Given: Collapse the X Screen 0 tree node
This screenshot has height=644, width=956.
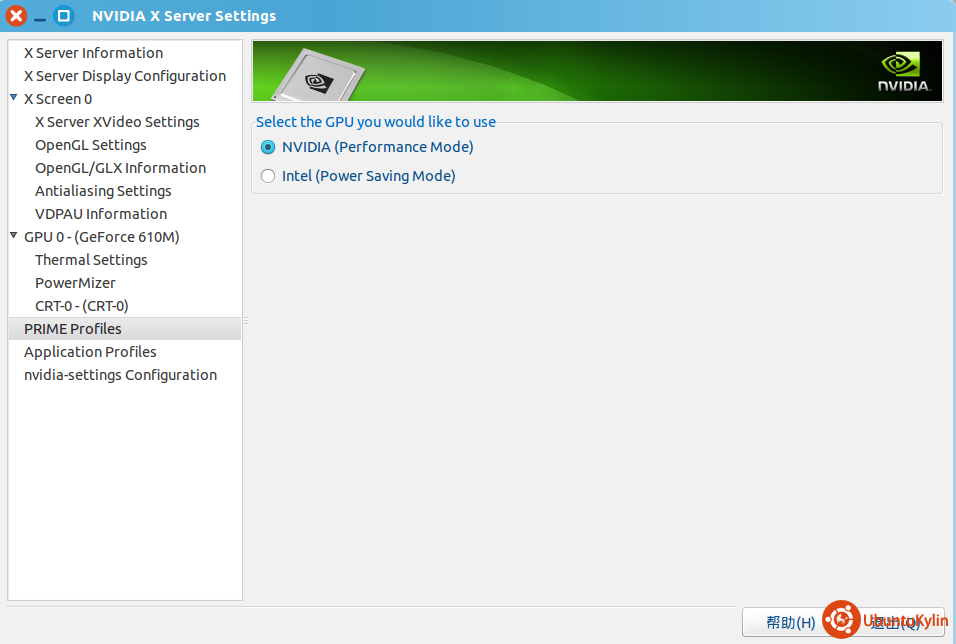Looking at the screenshot, I should click(13, 98).
